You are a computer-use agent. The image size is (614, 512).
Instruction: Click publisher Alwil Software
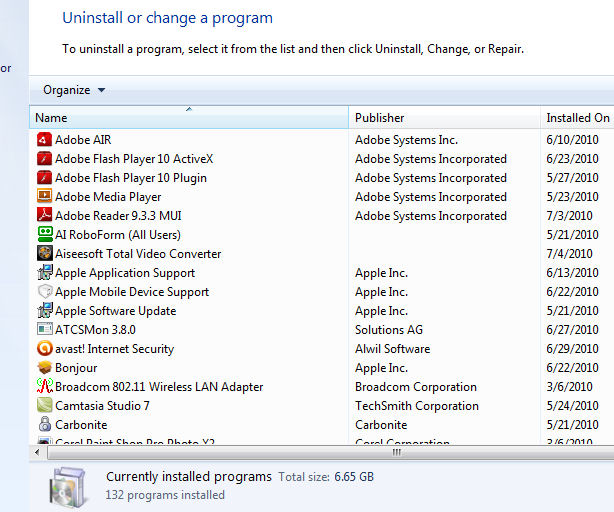[392, 349]
